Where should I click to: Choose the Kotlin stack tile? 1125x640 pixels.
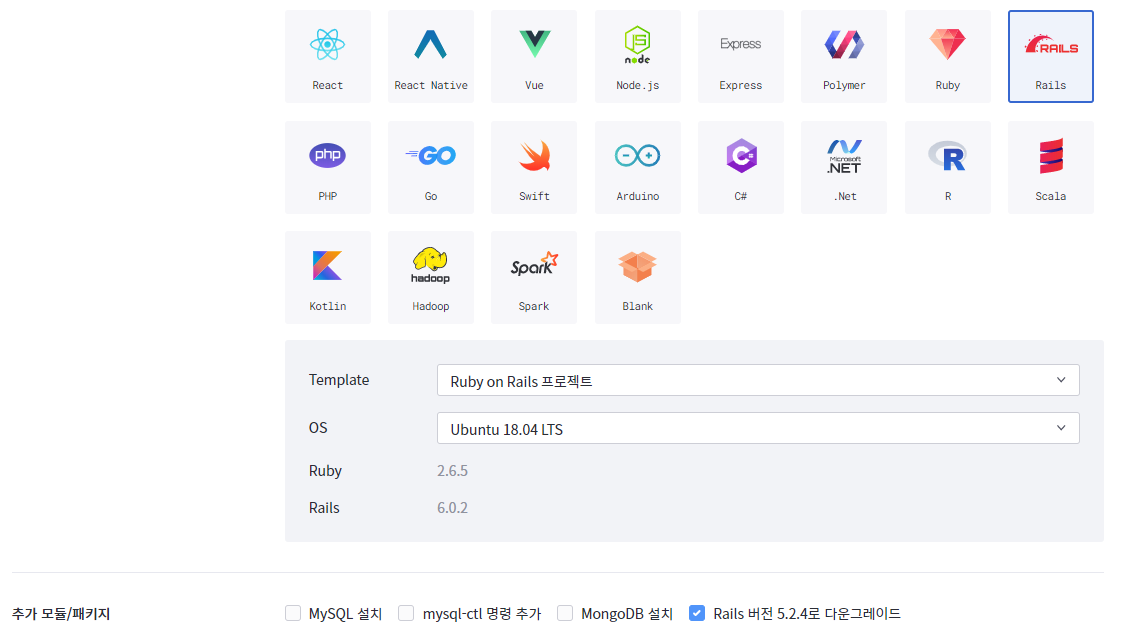pos(328,278)
